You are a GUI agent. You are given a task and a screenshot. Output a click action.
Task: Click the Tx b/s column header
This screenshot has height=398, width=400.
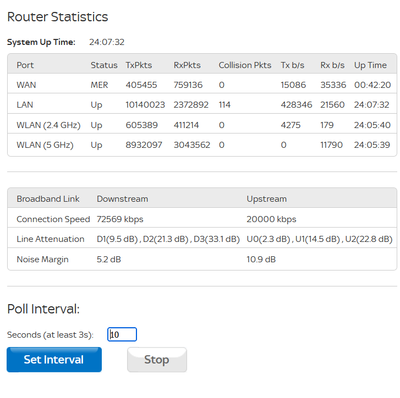pos(292,65)
